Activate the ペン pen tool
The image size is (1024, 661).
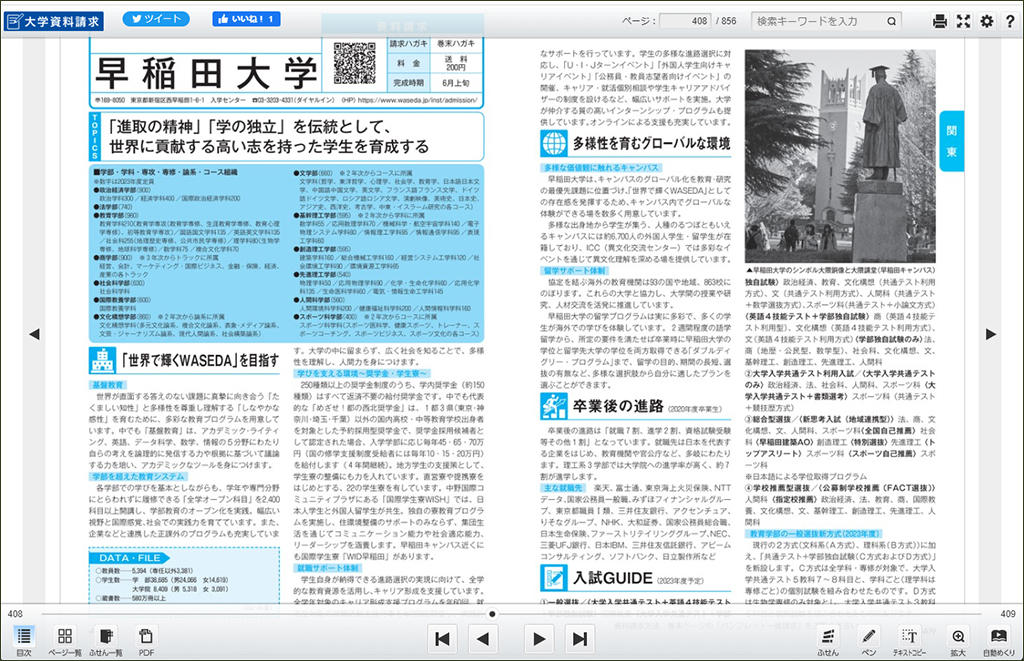click(868, 640)
